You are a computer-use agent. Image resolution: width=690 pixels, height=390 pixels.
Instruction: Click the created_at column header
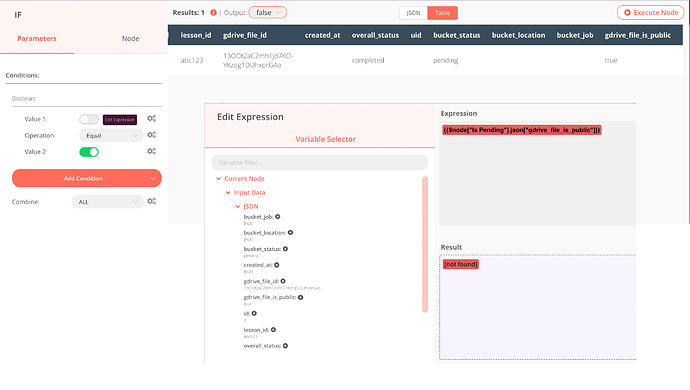[x=323, y=35]
